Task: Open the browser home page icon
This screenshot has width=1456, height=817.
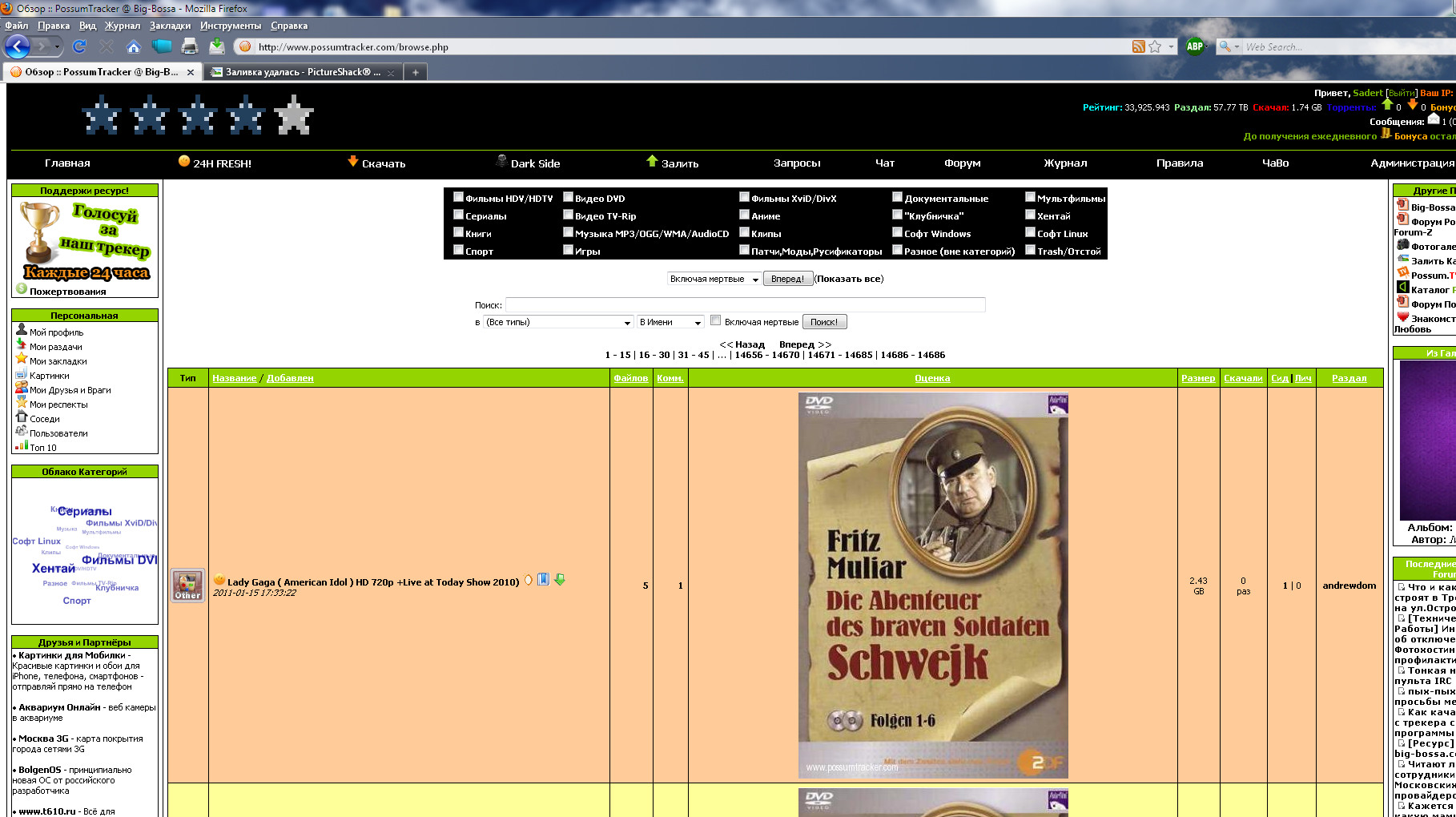Action: coord(133,46)
